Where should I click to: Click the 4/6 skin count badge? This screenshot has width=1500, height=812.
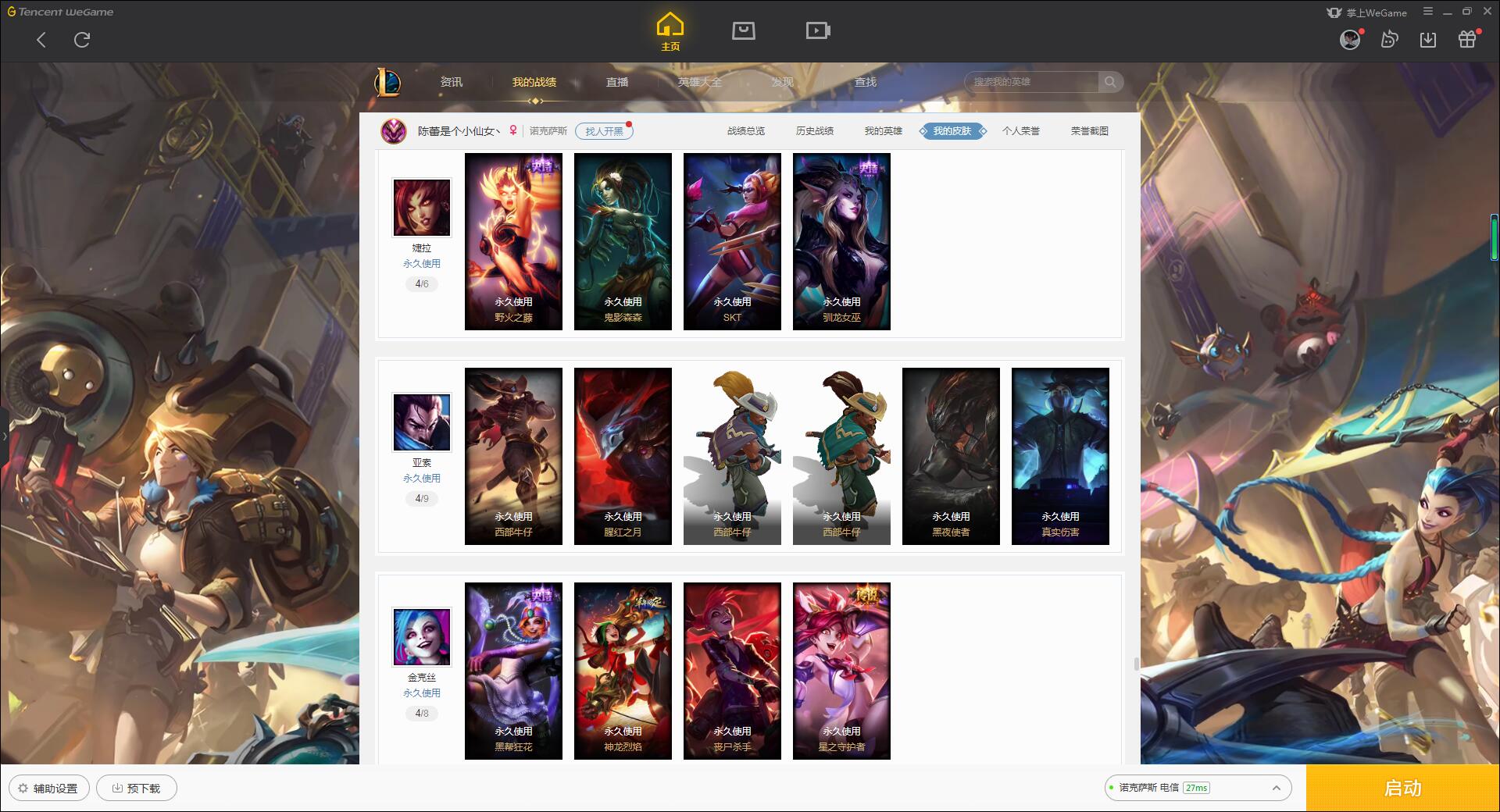[422, 284]
